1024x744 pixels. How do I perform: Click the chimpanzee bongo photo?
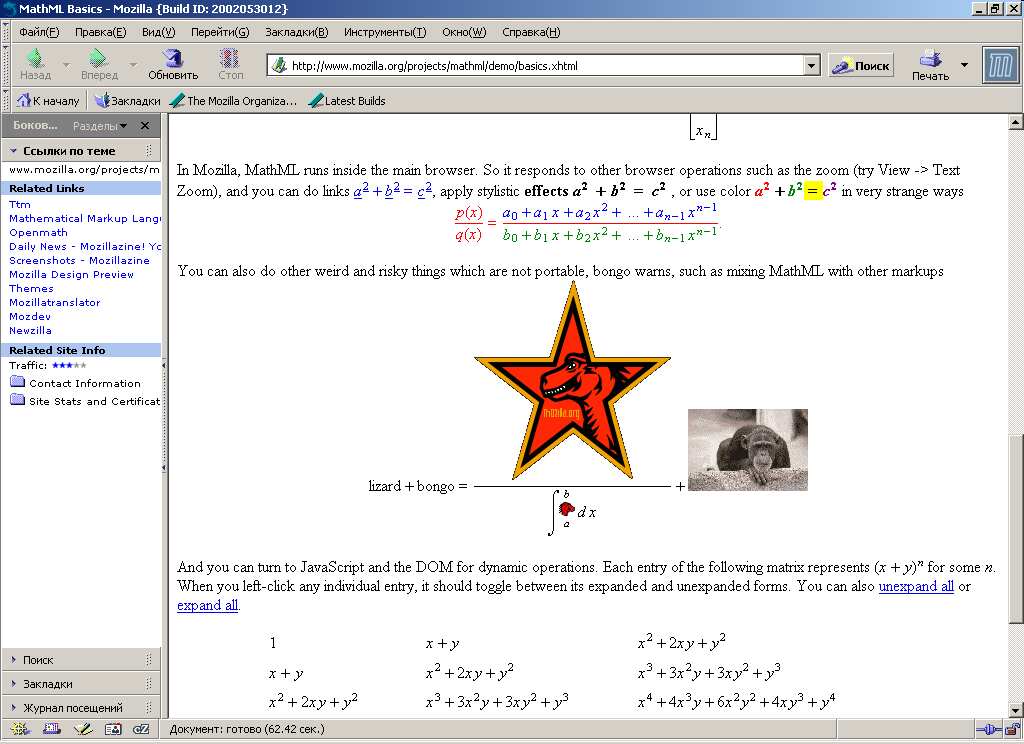[748, 449]
